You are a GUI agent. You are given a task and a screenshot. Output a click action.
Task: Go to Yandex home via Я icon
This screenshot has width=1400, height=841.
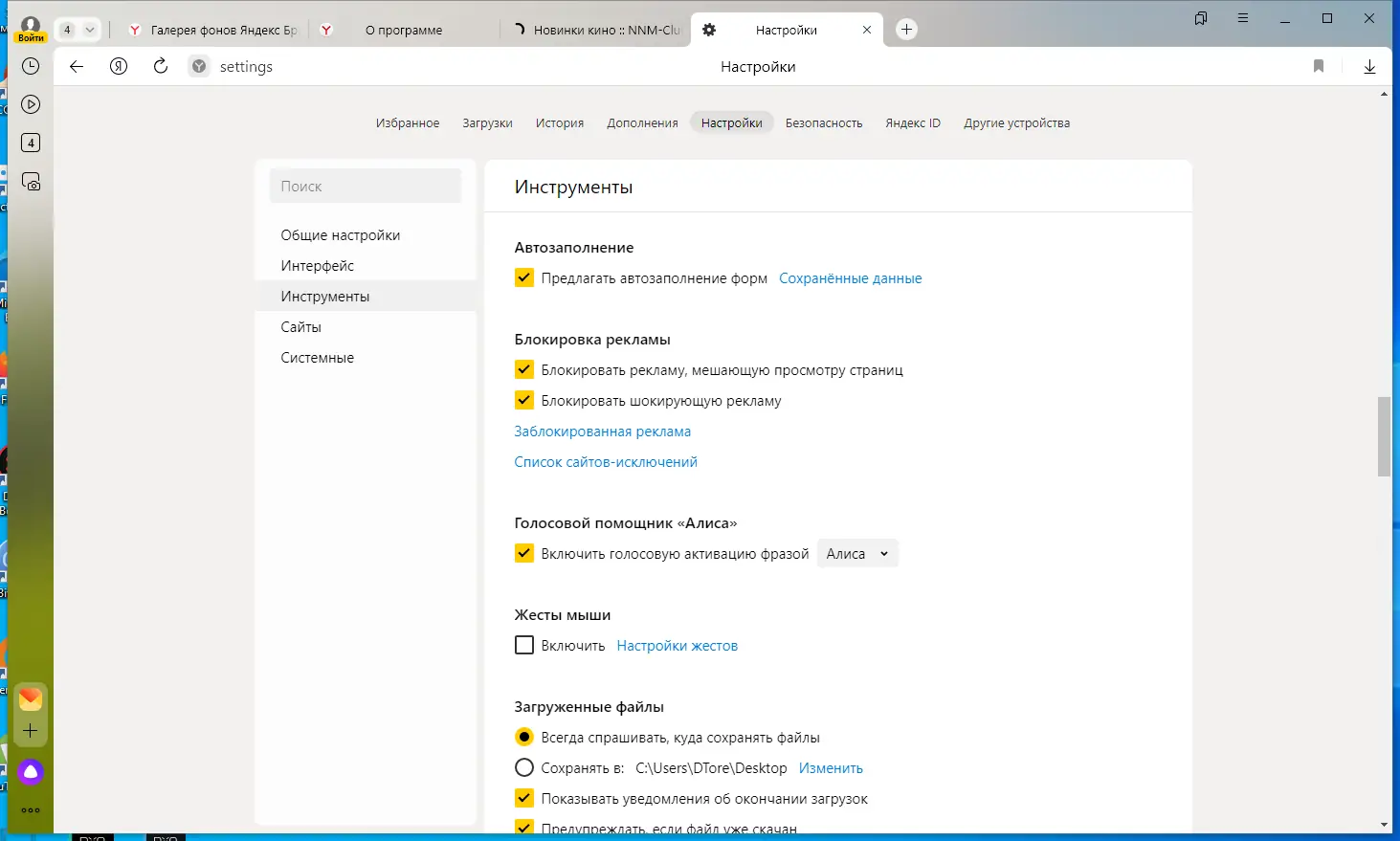(119, 66)
